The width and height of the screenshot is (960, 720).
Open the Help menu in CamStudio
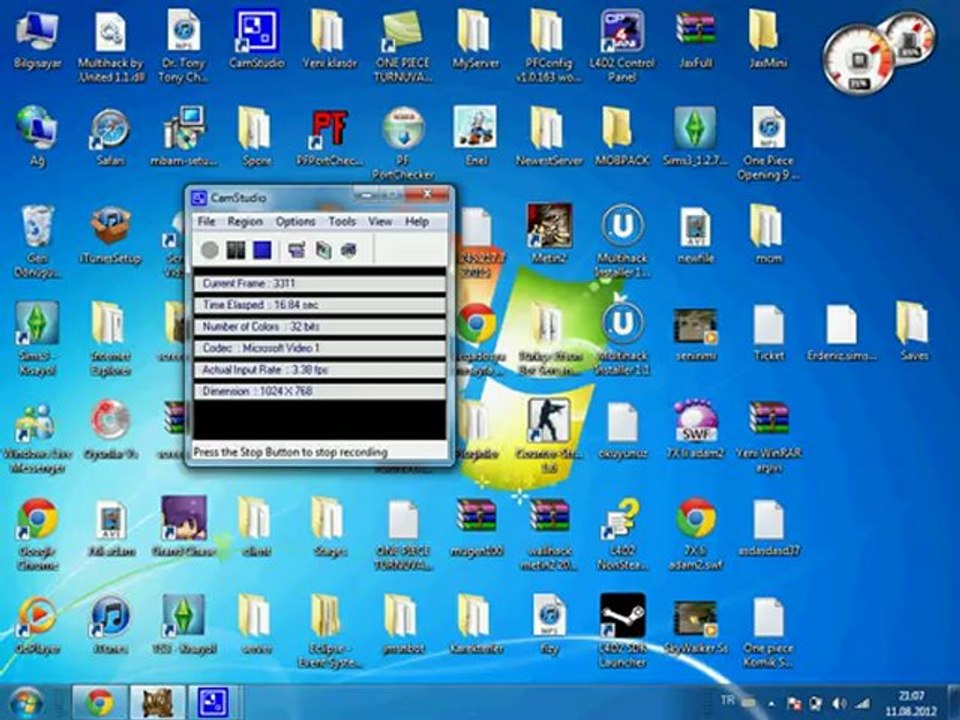click(x=417, y=222)
